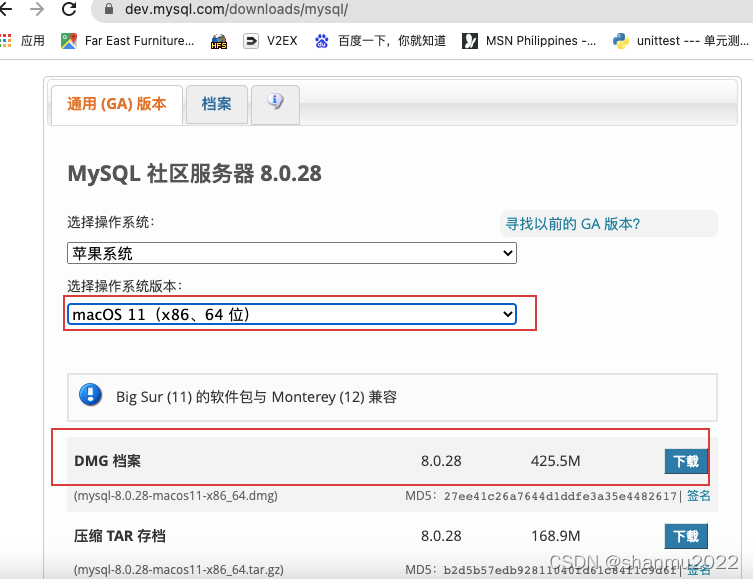
Task: Download the 压缩 TAR 存档 package
Action: pyautogui.click(x=685, y=536)
